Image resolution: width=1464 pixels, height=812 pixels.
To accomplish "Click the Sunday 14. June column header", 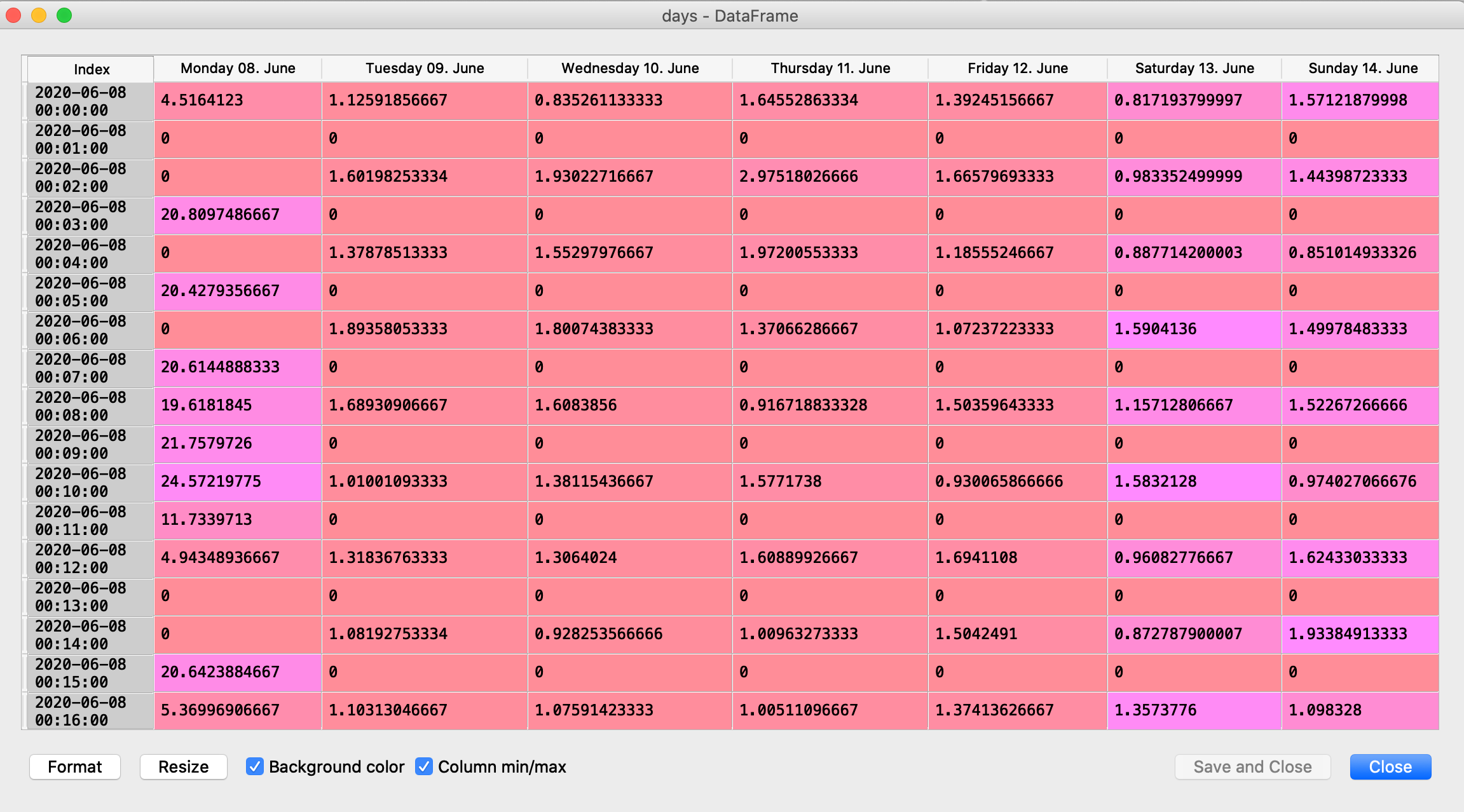I will (1362, 69).
